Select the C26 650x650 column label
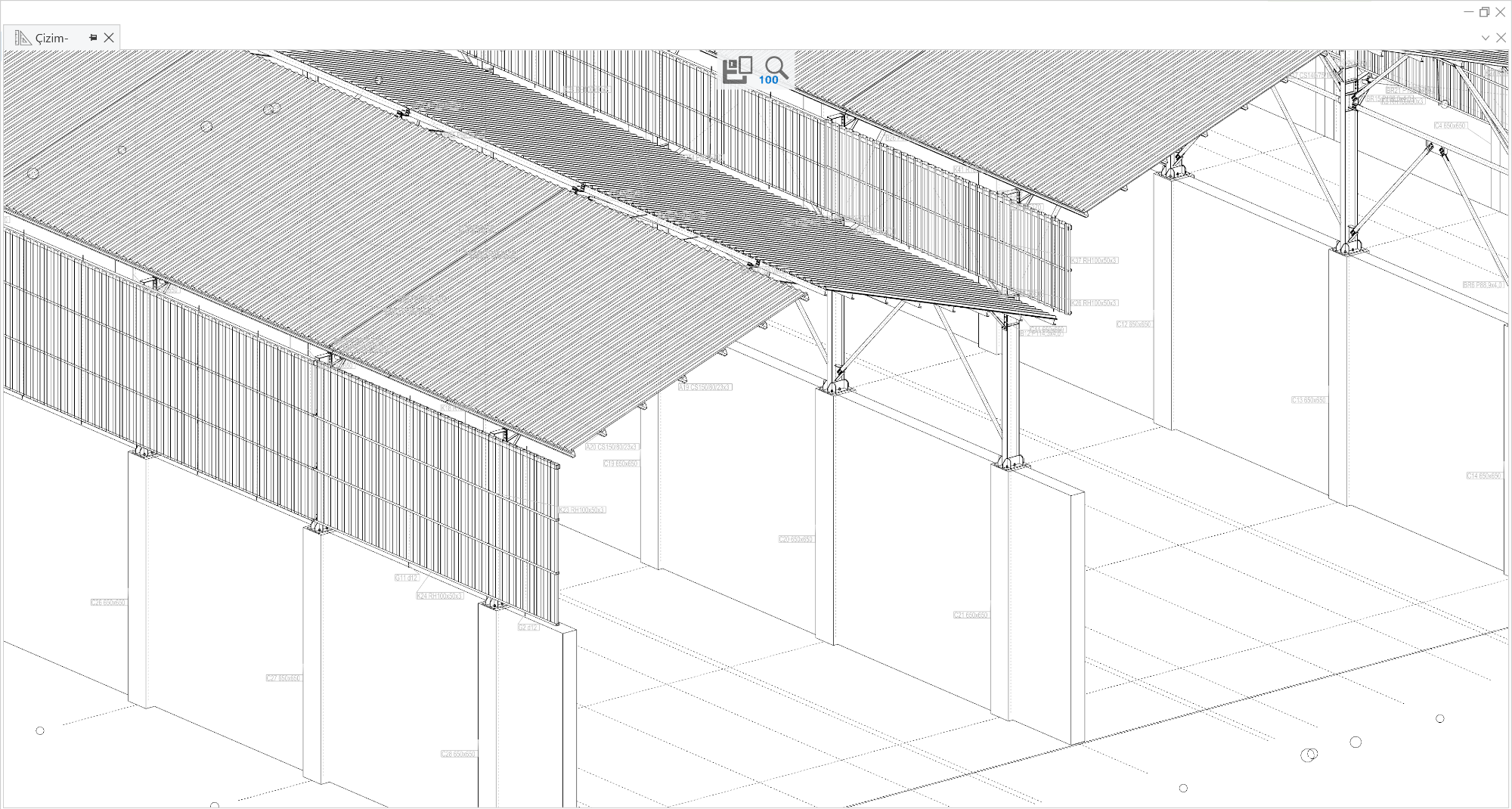The image size is (1512, 809). (108, 603)
